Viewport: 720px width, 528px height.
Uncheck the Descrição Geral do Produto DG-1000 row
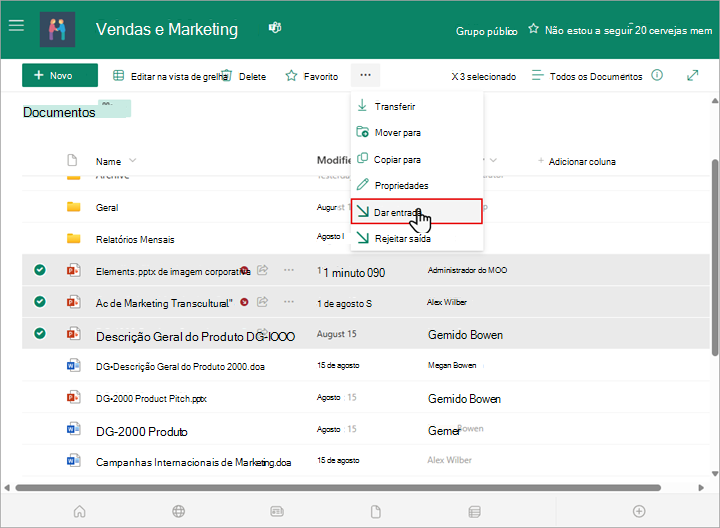click(x=40, y=333)
